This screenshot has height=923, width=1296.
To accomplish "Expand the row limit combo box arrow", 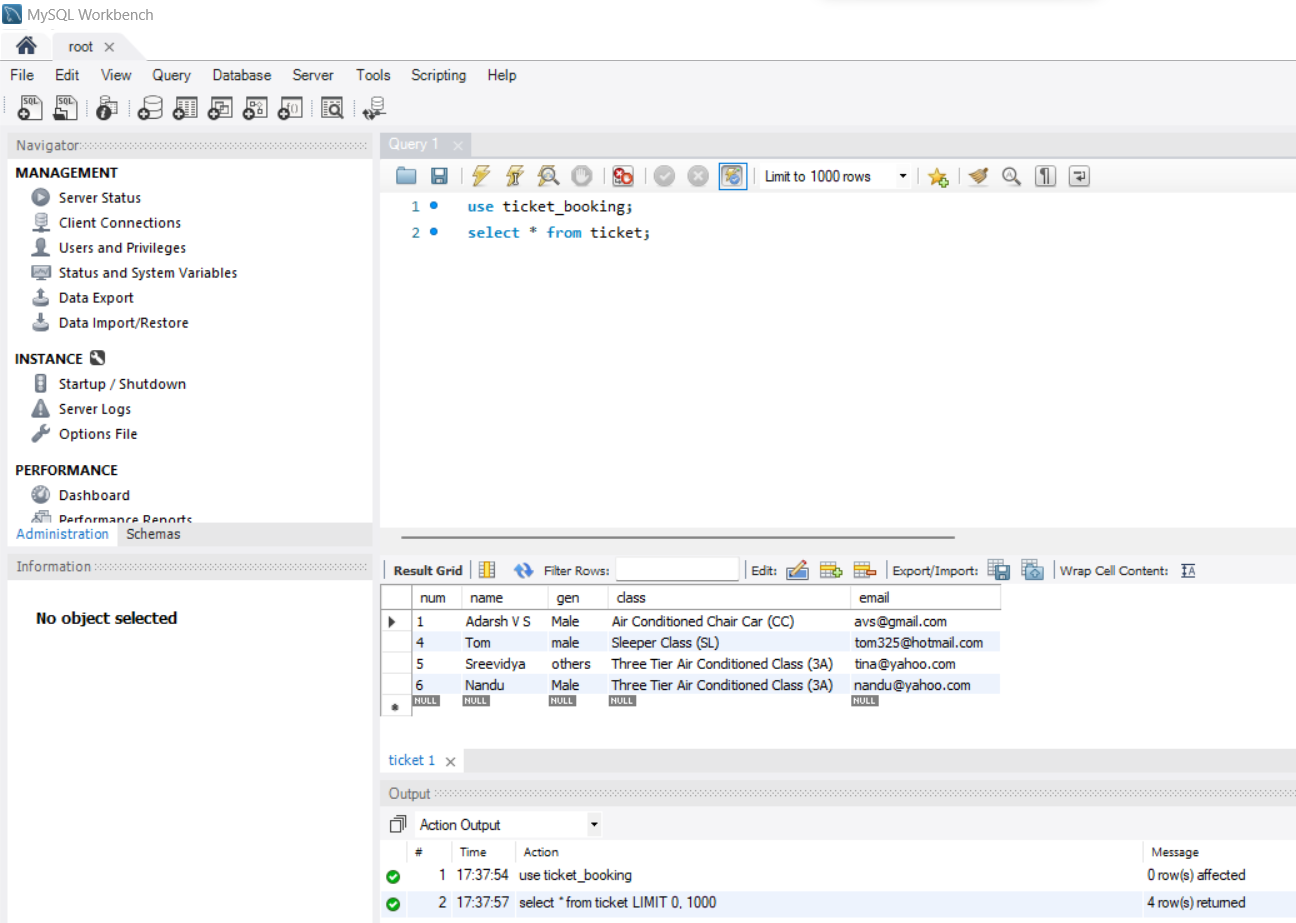I will point(905,176).
